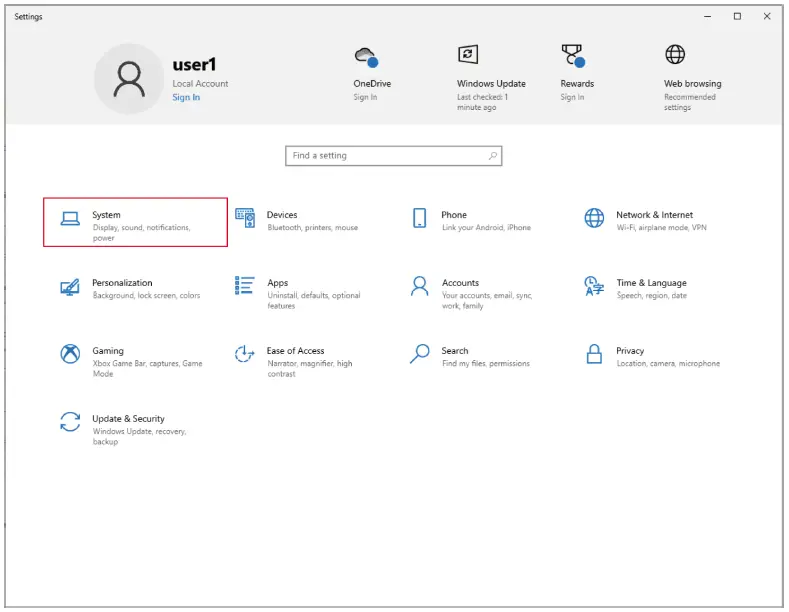The width and height of the screenshot is (789, 612).
Task: Open the System settings laptop icon
Action: (70, 219)
